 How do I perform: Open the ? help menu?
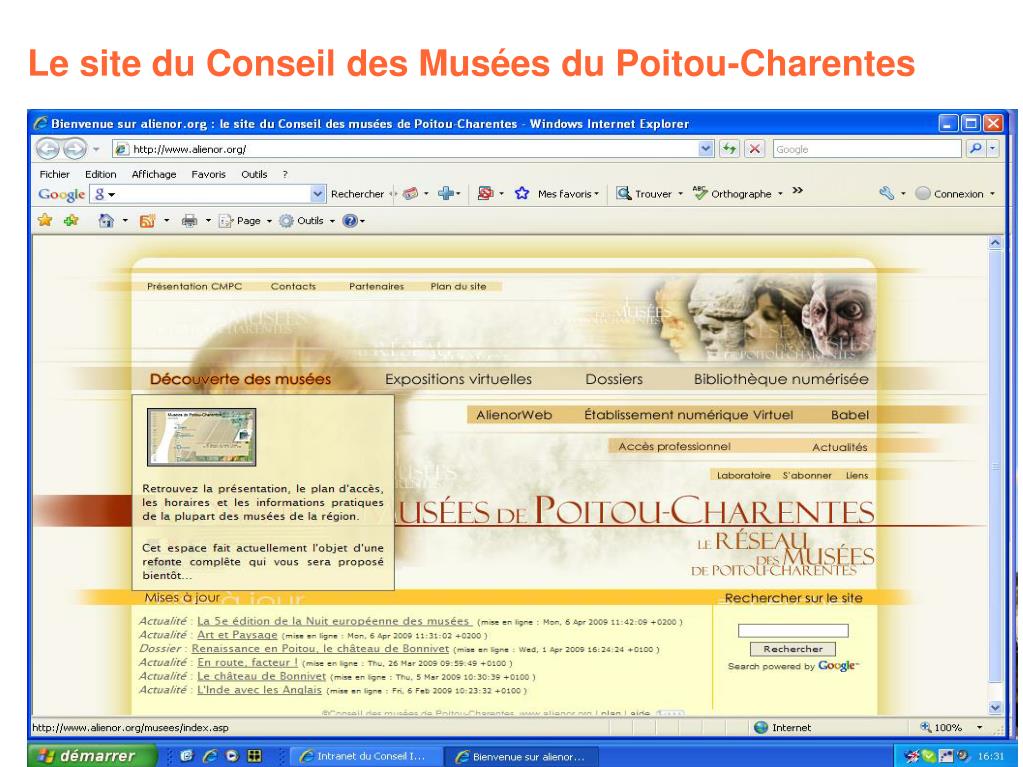pos(285,174)
